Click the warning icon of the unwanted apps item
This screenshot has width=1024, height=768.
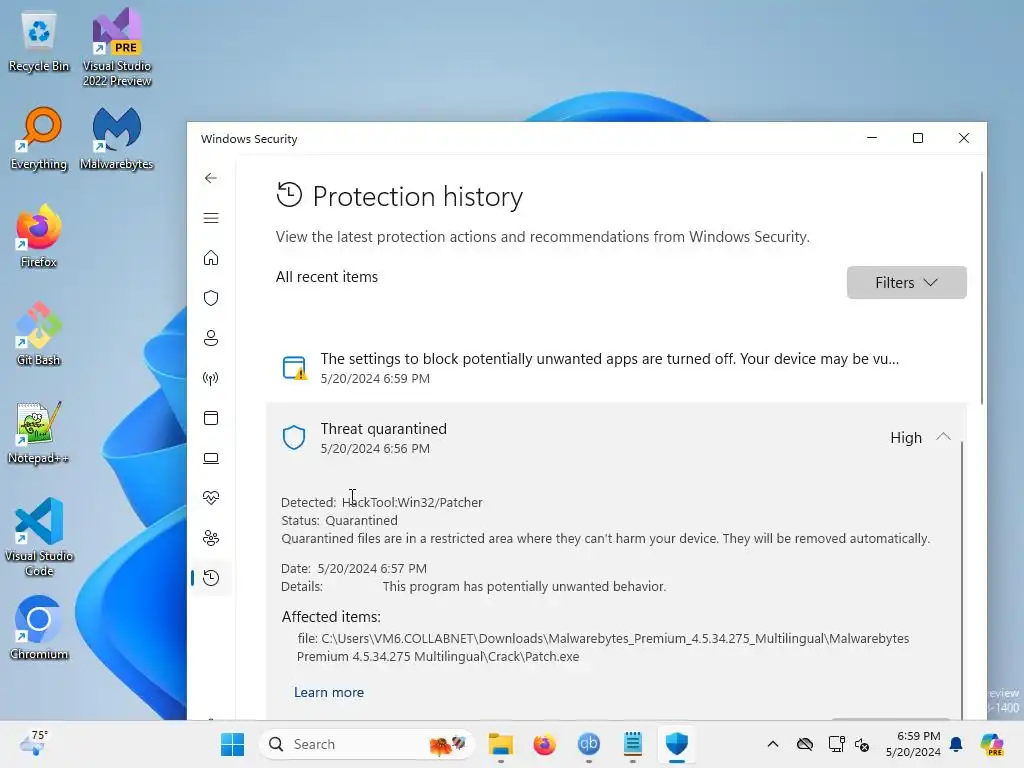coord(294,368)
